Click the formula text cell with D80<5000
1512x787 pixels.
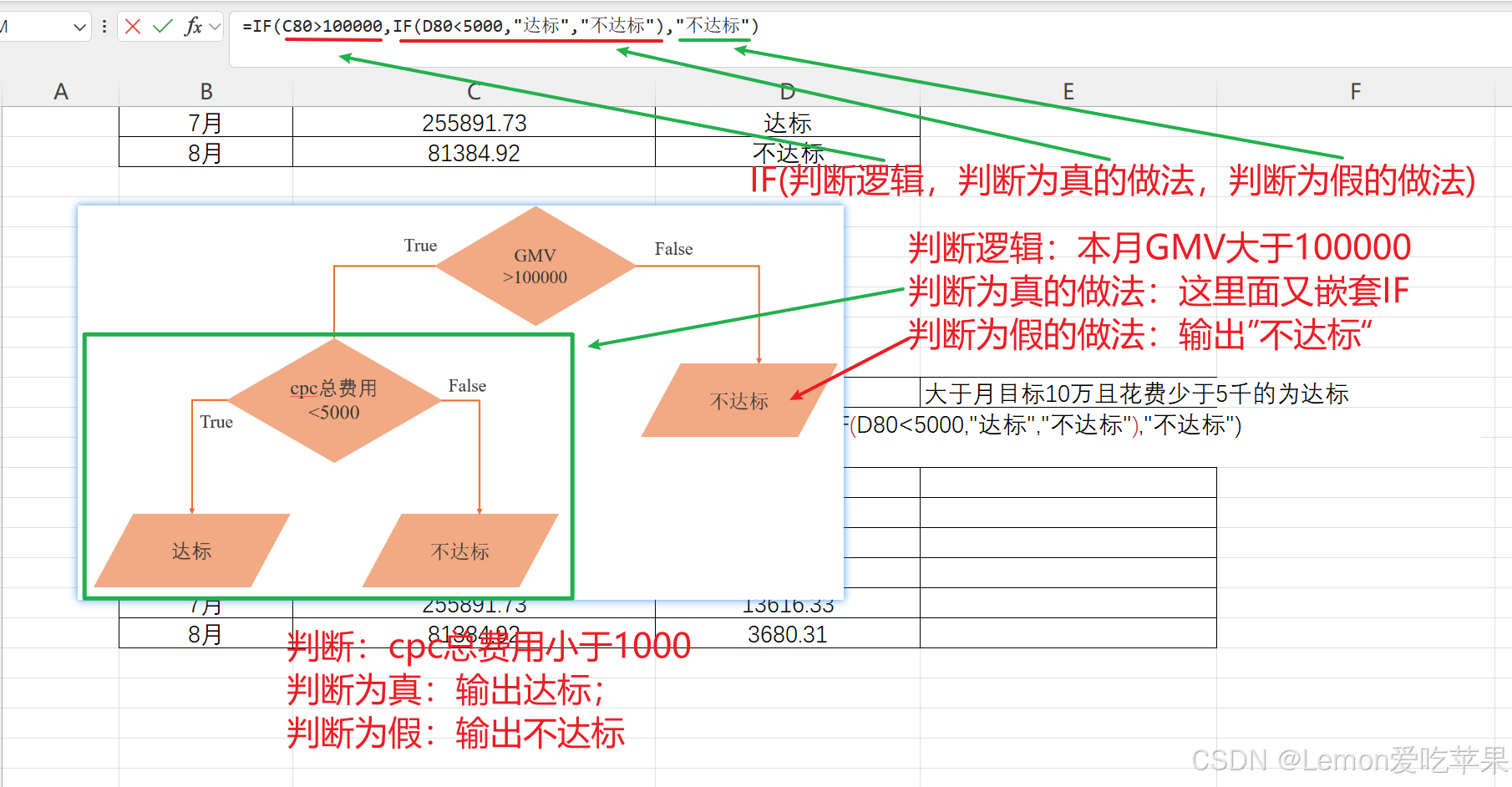tap(1044, 424)
